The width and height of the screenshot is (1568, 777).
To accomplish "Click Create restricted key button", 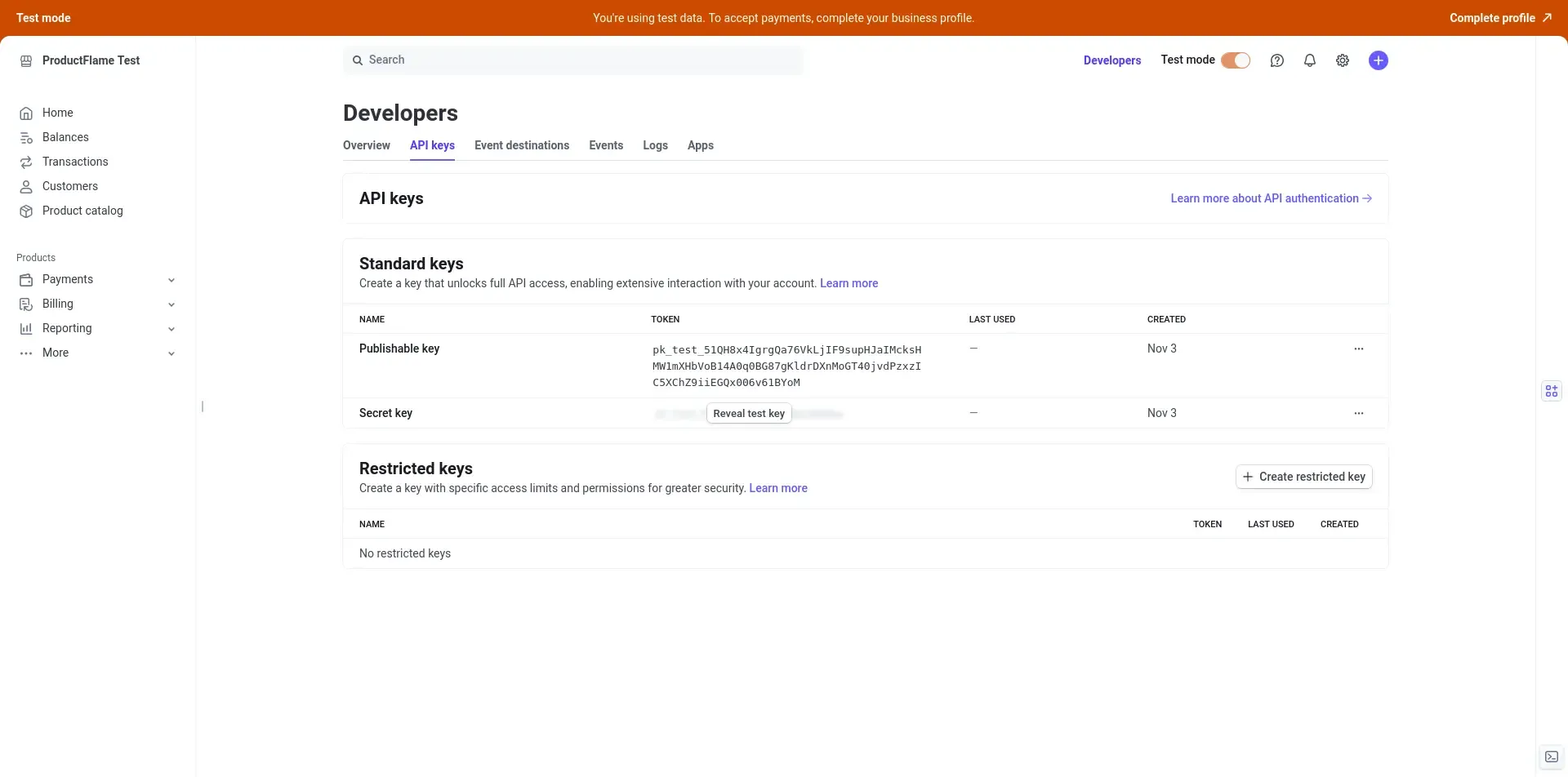I will click(1304, 477).
